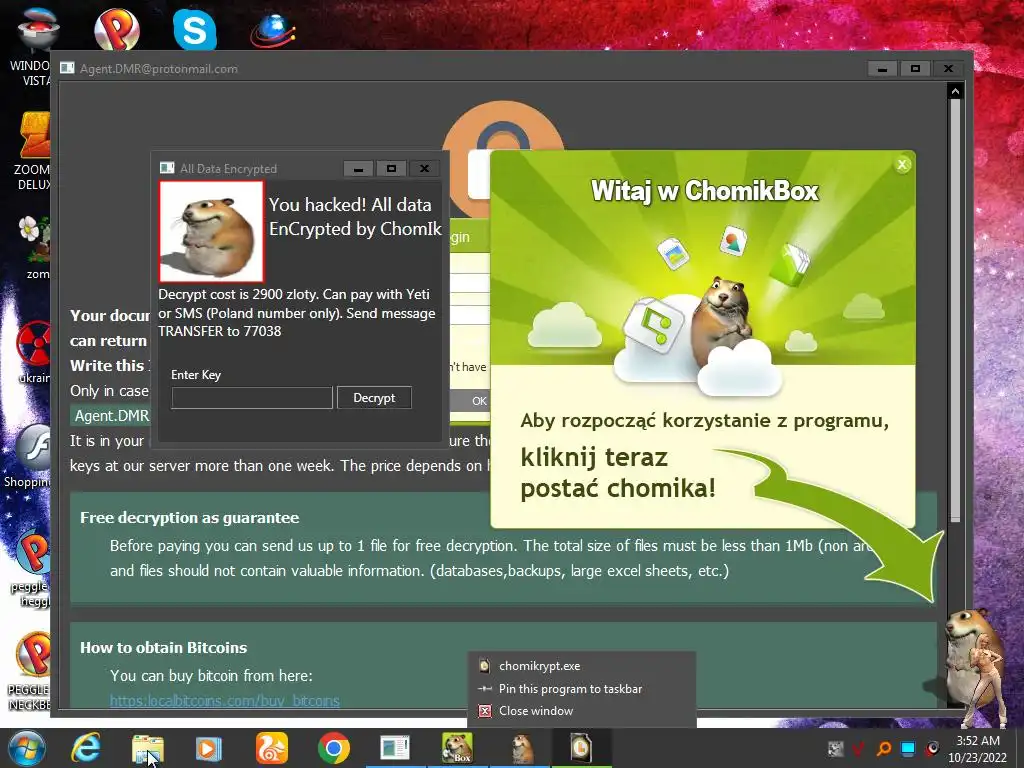Choose Close window in the jump list
1024x768 pixels.
click(x=535, y=711)
